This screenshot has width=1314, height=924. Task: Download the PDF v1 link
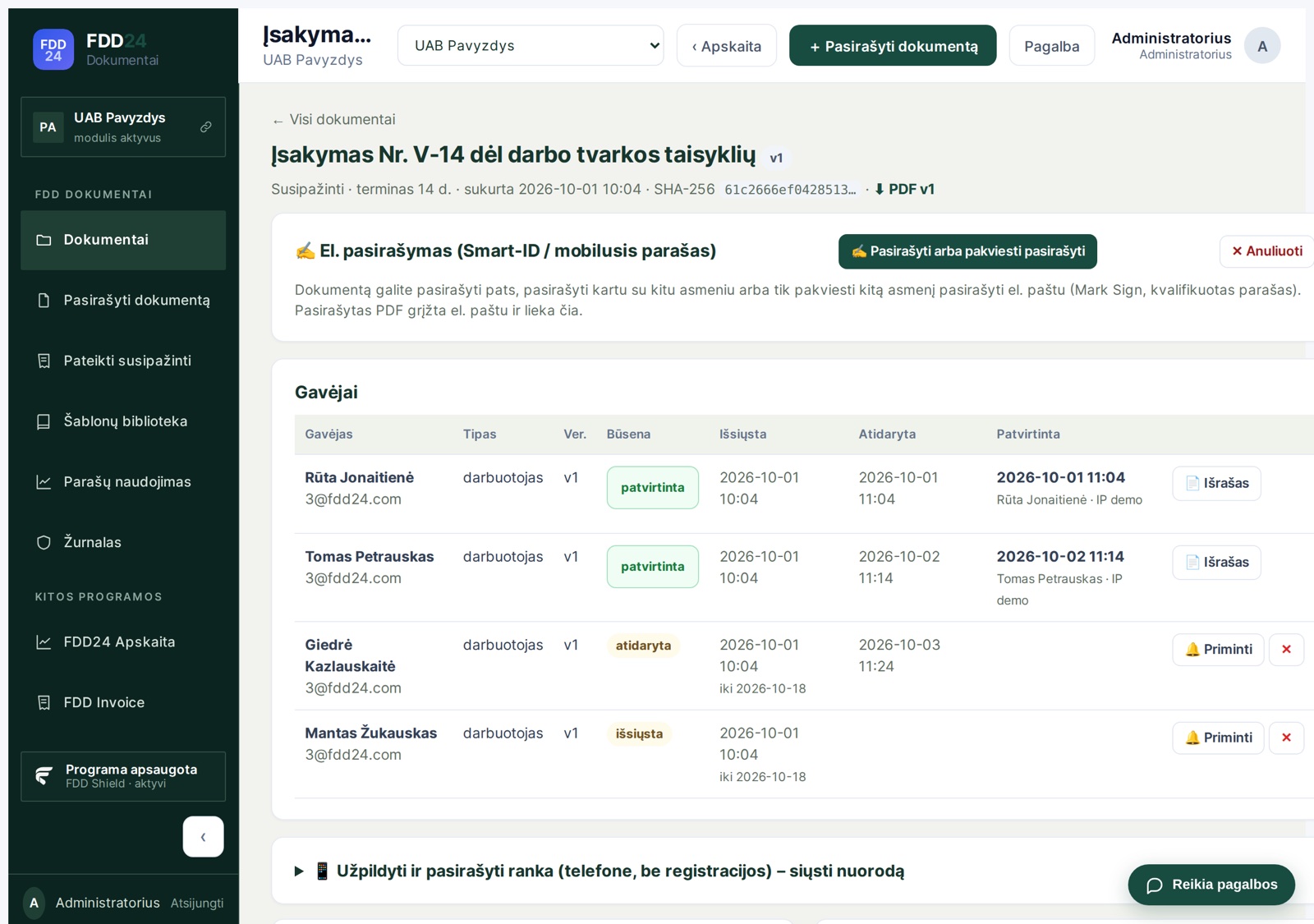coord(904,189)
